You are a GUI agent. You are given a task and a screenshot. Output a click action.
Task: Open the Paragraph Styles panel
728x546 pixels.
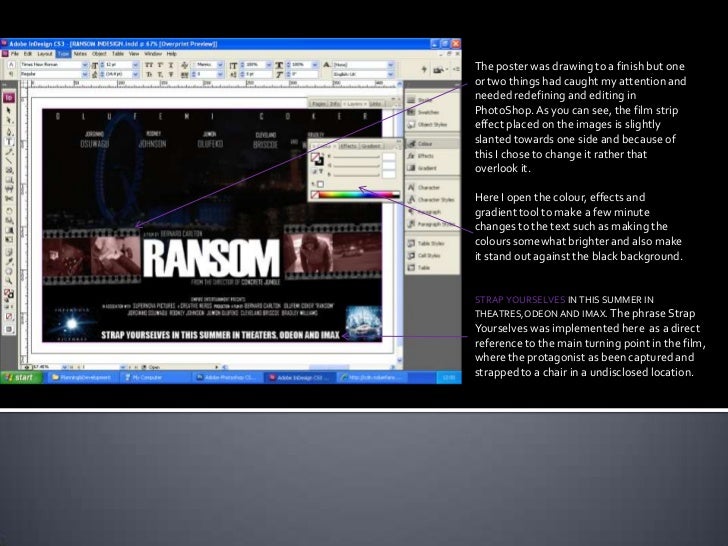[432, 224]
